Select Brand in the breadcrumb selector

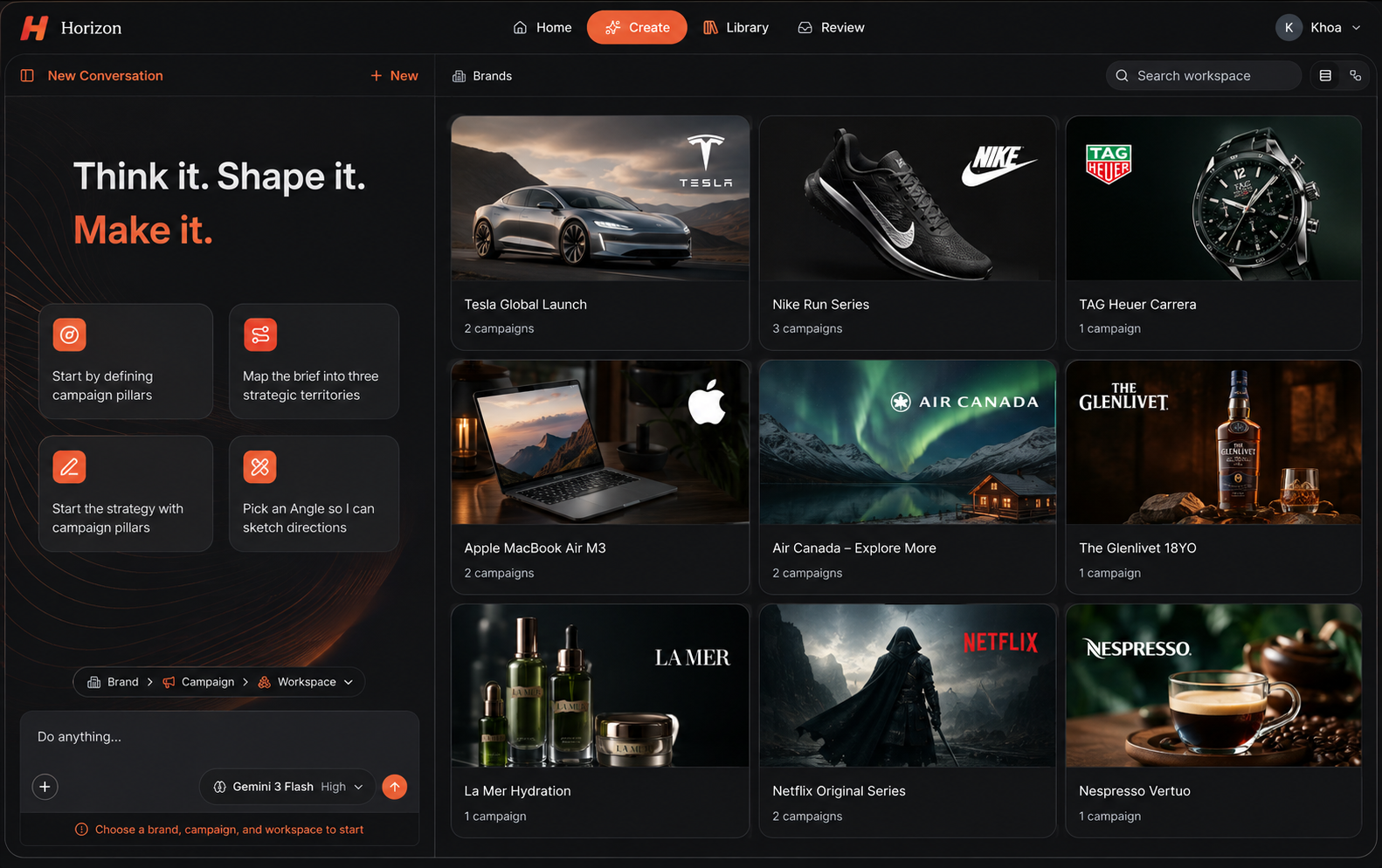(113, 682)
